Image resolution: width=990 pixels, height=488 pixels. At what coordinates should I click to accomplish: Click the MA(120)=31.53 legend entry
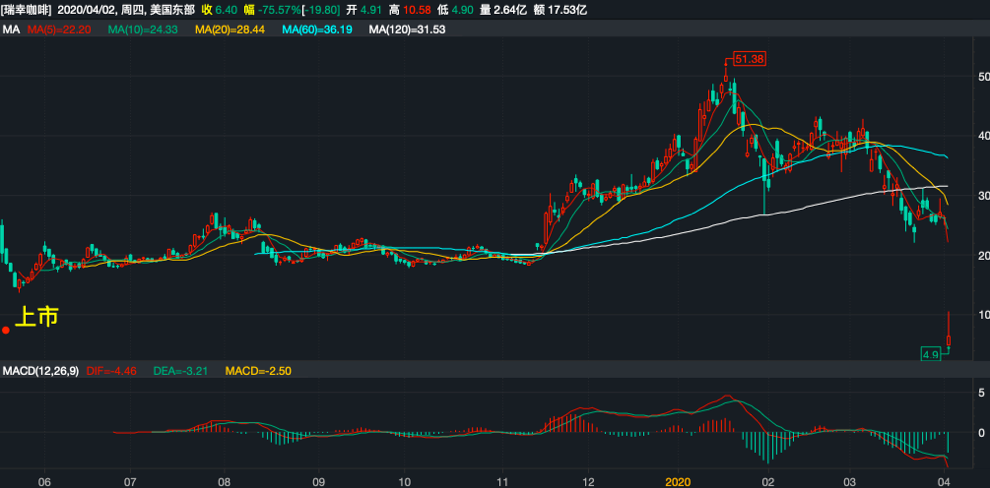pos(406,30)
